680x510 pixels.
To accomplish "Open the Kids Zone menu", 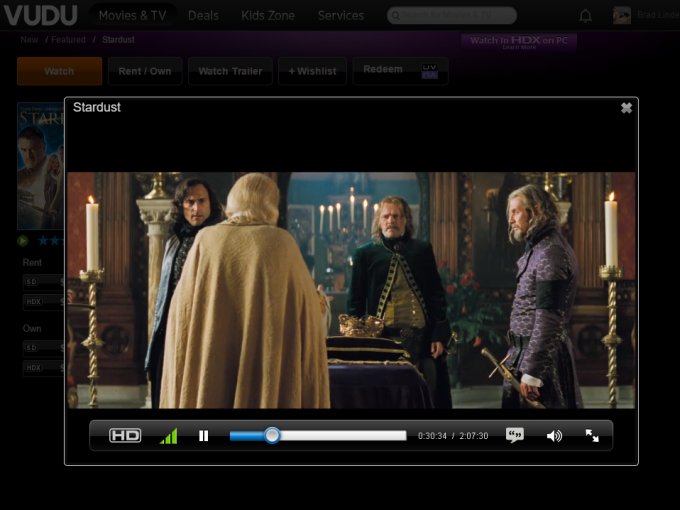I will (268, 16).
